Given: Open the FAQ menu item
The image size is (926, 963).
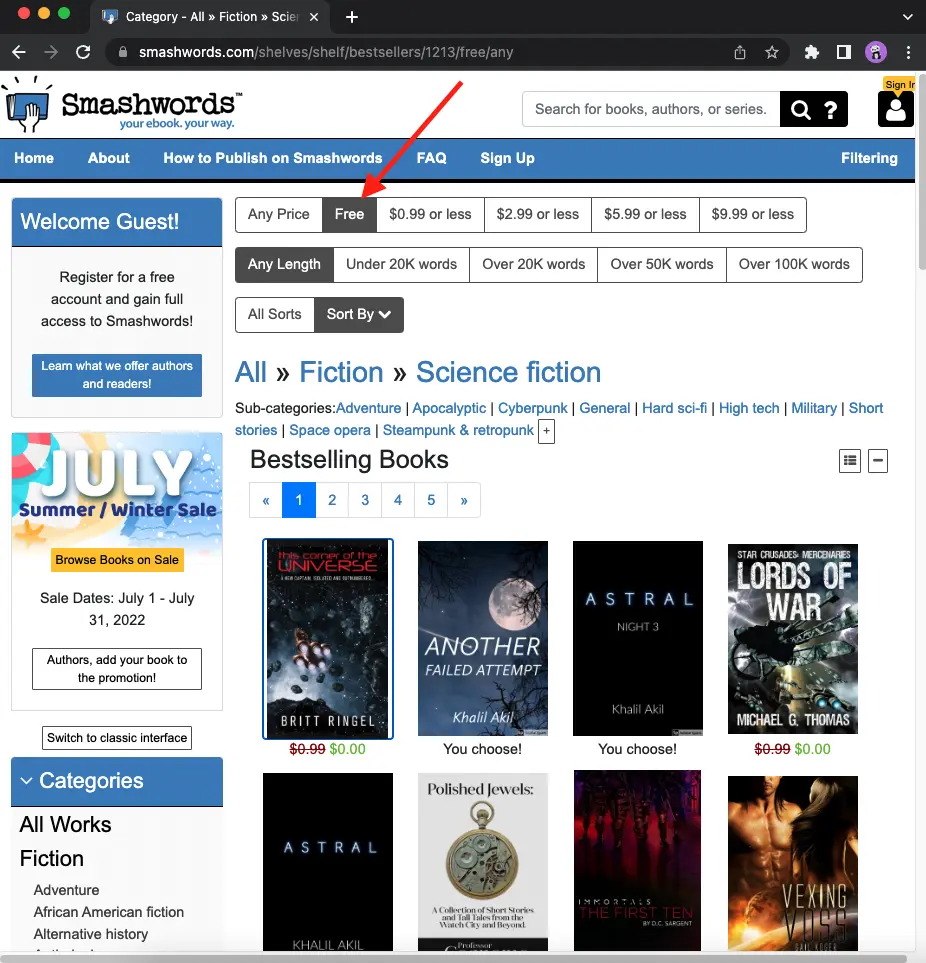Looking at the screenshot, I should tap(432, 158).
